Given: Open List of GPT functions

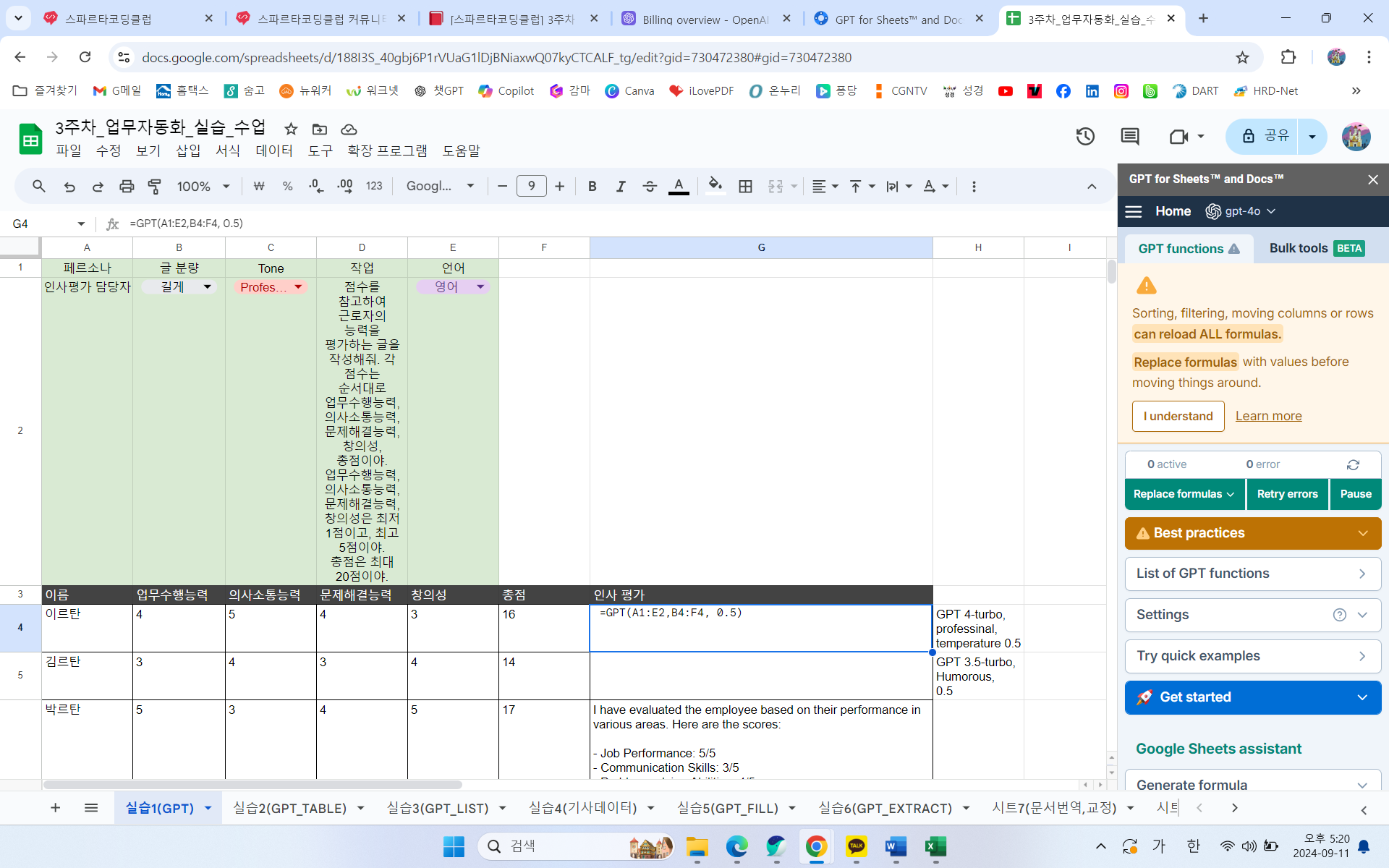Looking at the screenshot, I should (x=1252, y=574).
